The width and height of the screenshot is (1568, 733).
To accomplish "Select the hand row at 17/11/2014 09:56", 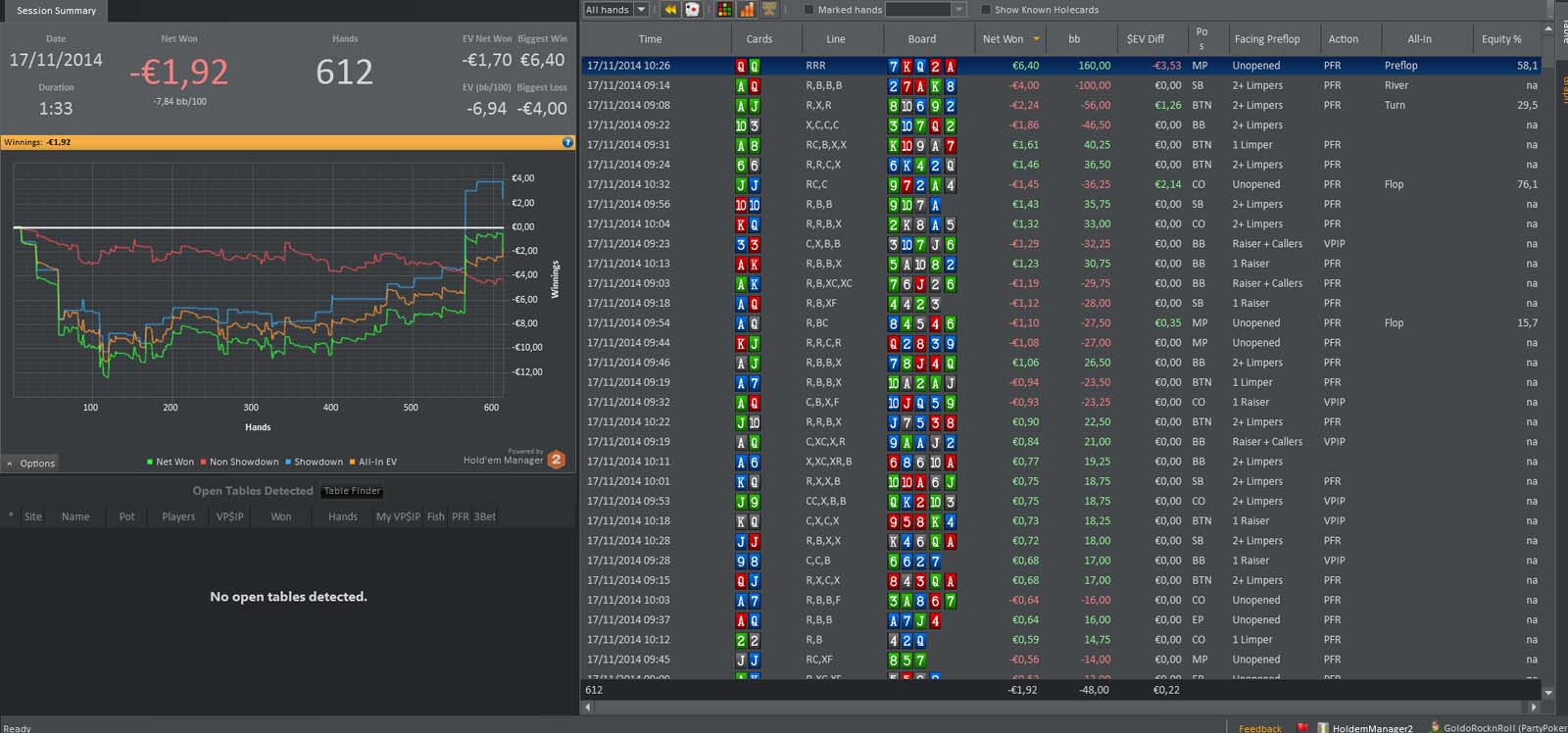I will tap(1061, 204).
